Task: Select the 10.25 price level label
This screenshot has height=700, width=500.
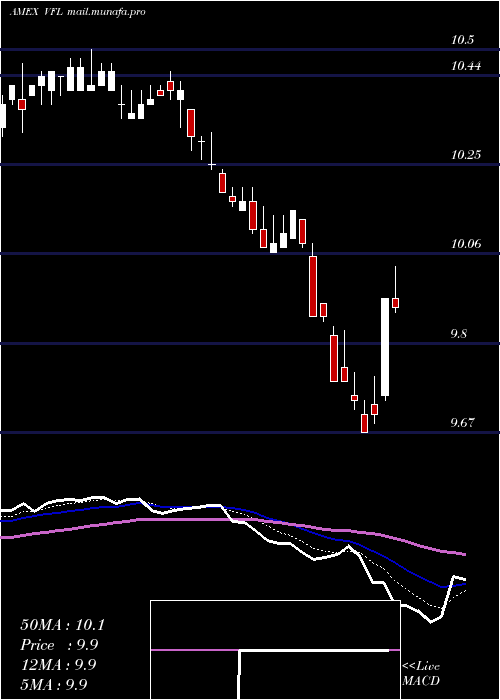Action: [x=466, y=155]
